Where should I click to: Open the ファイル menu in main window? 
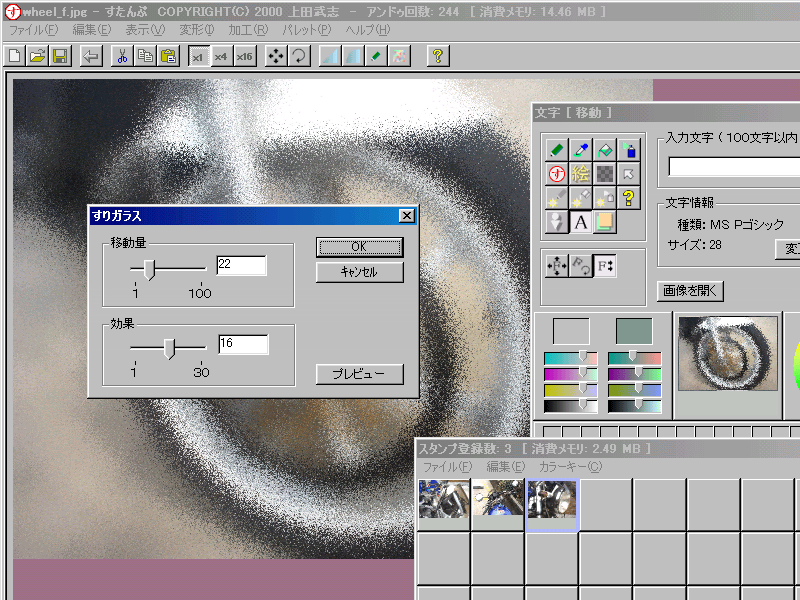[34, 30]
